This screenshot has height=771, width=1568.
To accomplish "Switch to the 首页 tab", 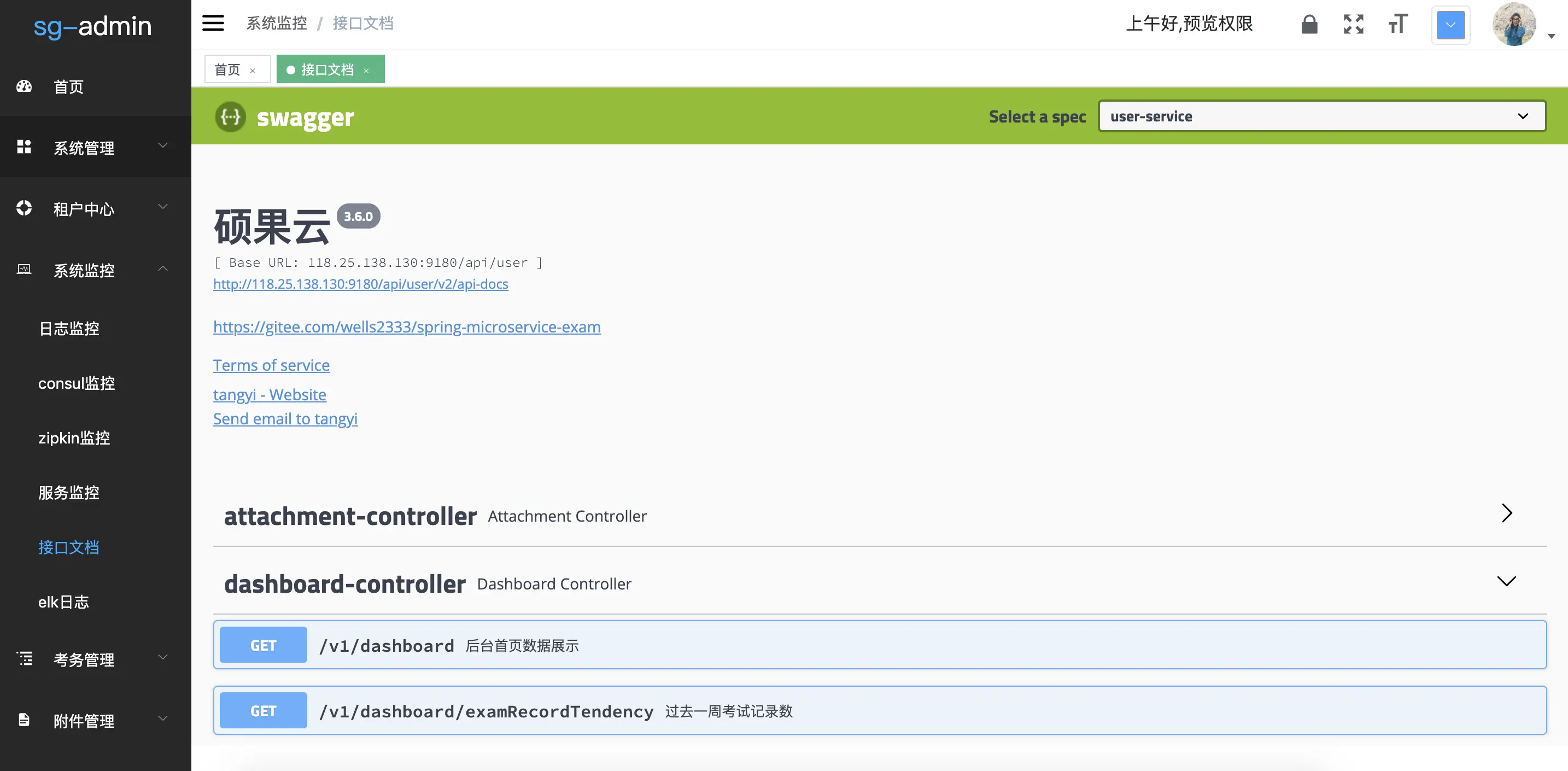I will [x=227, y=70].
